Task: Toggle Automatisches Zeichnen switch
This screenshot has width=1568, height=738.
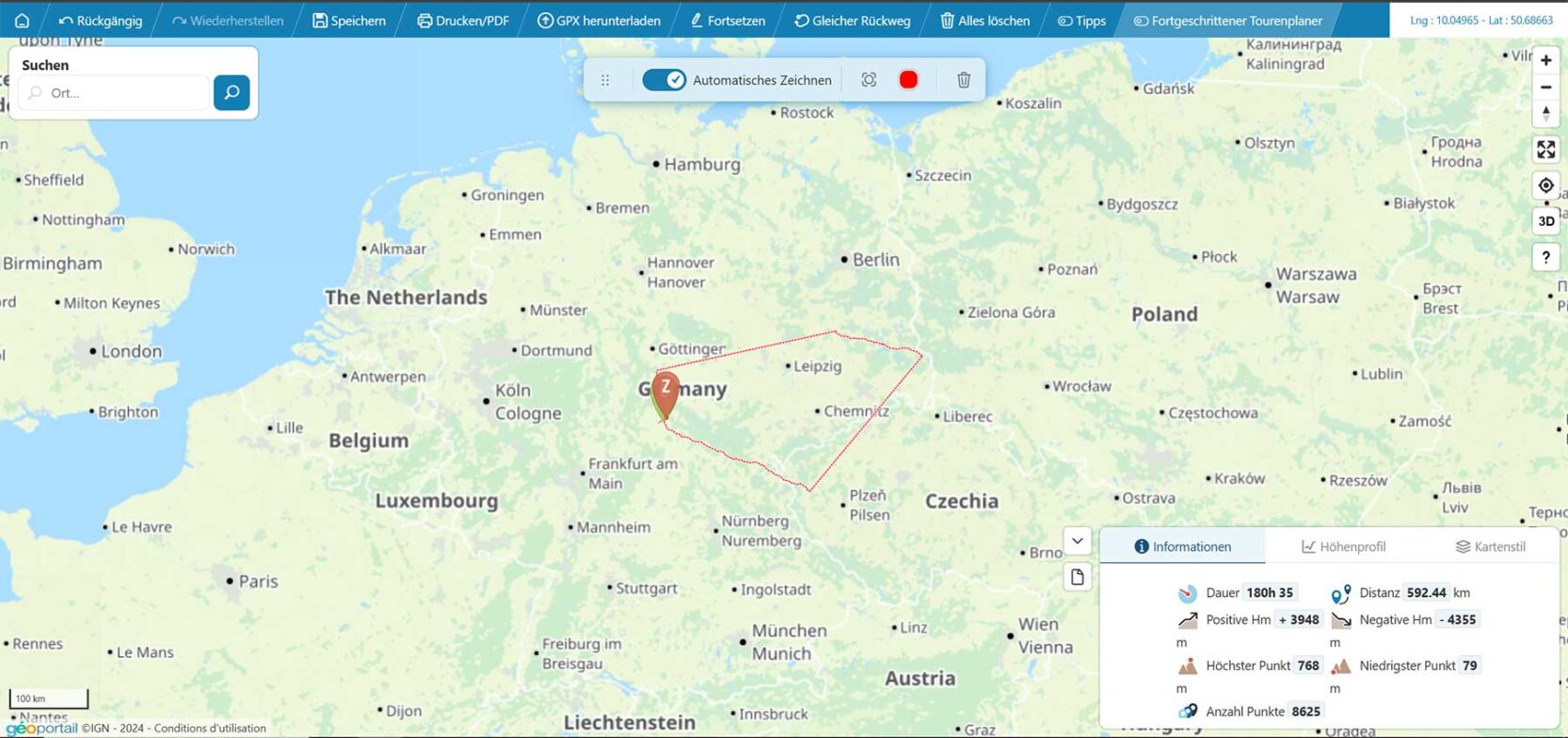Action: click(664, 80)
